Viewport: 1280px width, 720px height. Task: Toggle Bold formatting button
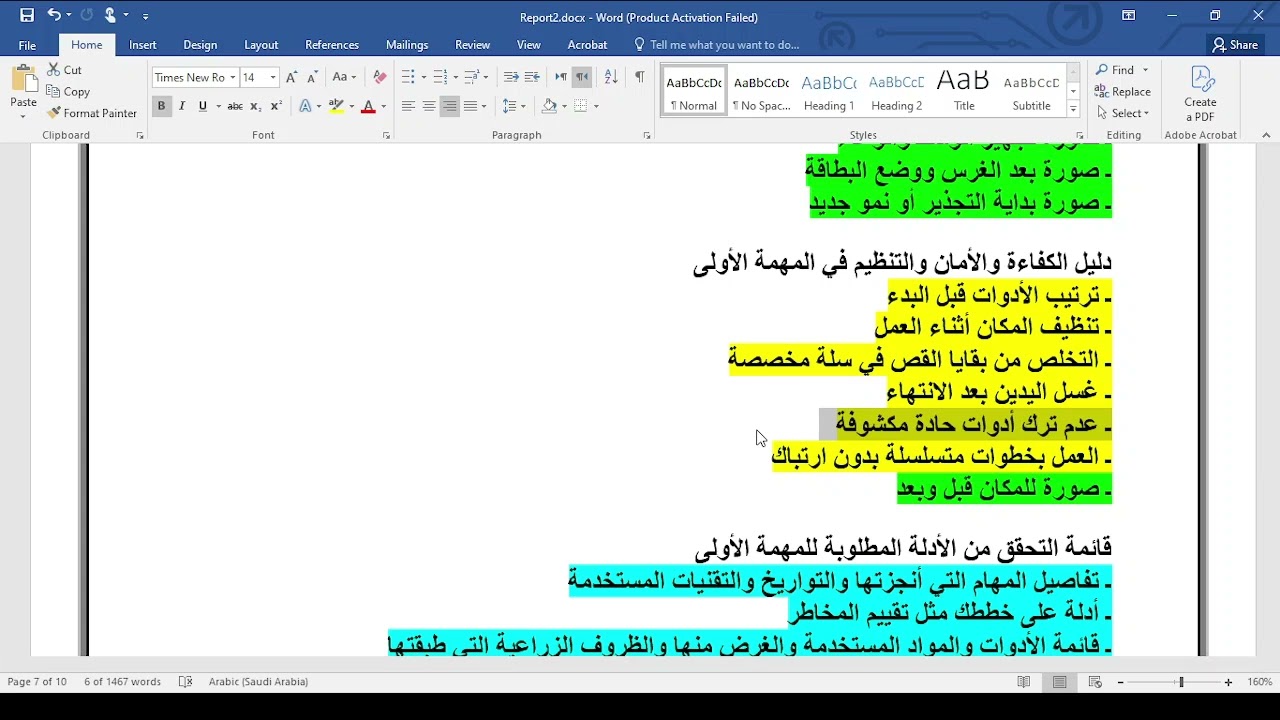(160, 106)
